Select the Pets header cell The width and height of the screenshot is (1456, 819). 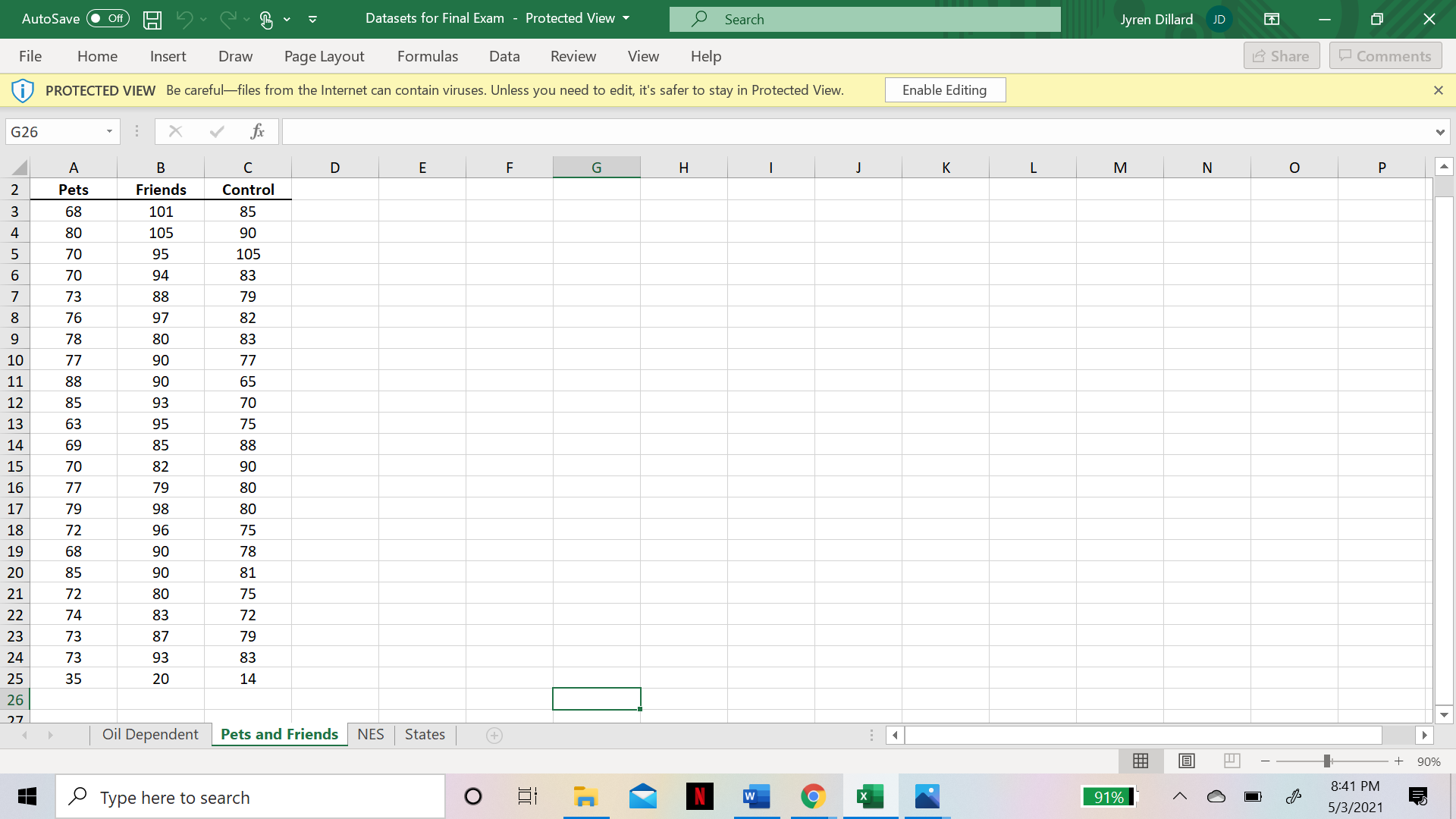coord(74,190)
